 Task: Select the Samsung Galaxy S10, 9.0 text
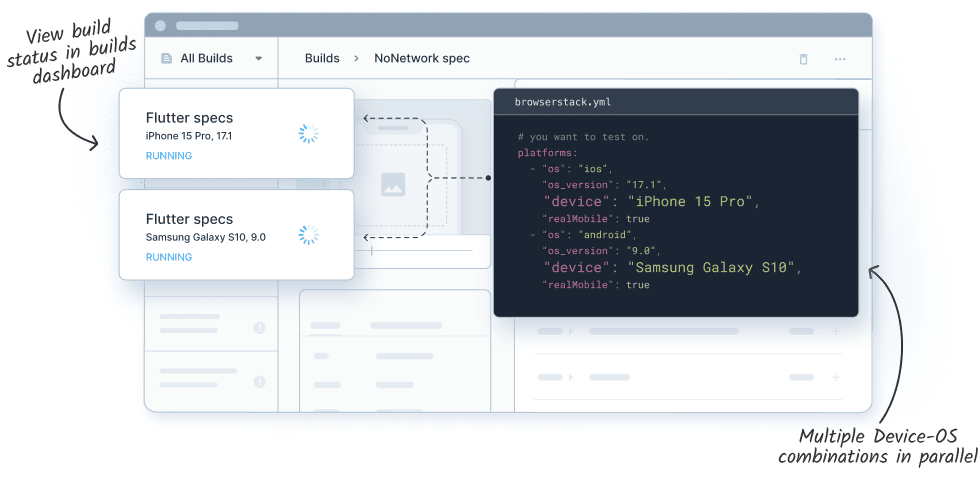coord(206,237)
